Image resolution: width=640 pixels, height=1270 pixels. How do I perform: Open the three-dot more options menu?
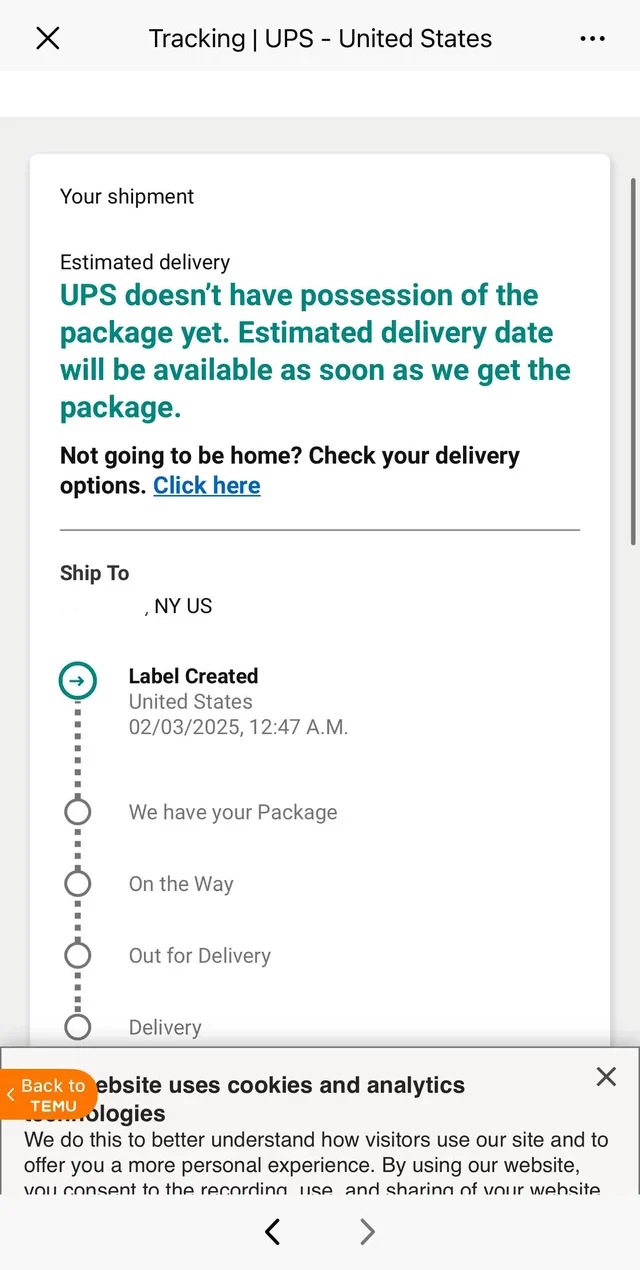pyautogui.click(x=592, y=39)
